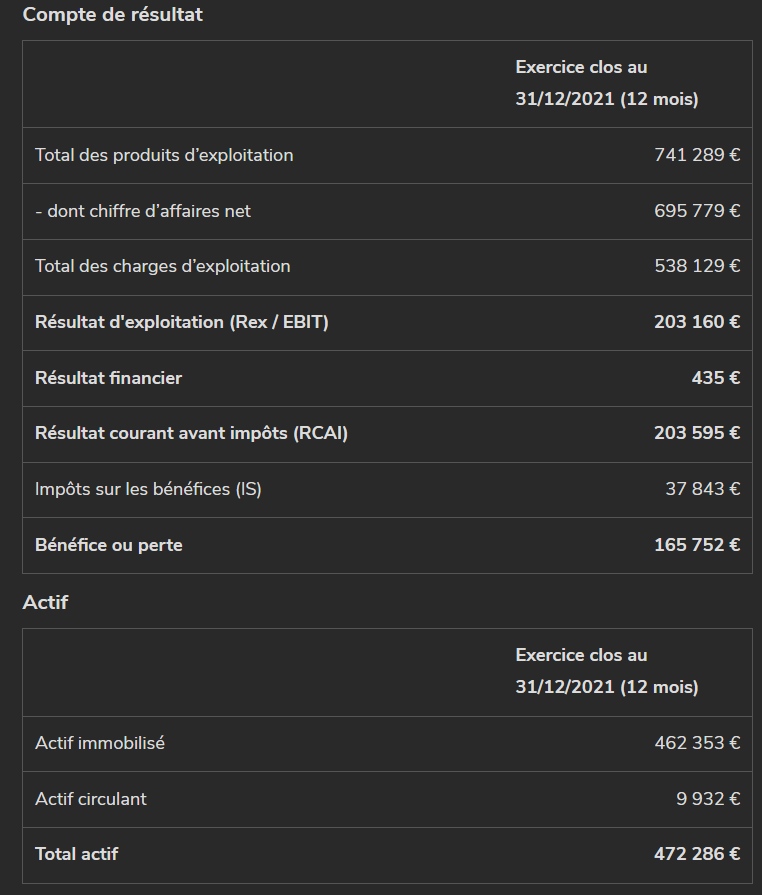Select the 'Bénéfice ou perte' row label
The width and height of the screenshot is (762, 895).
point(108,545)
